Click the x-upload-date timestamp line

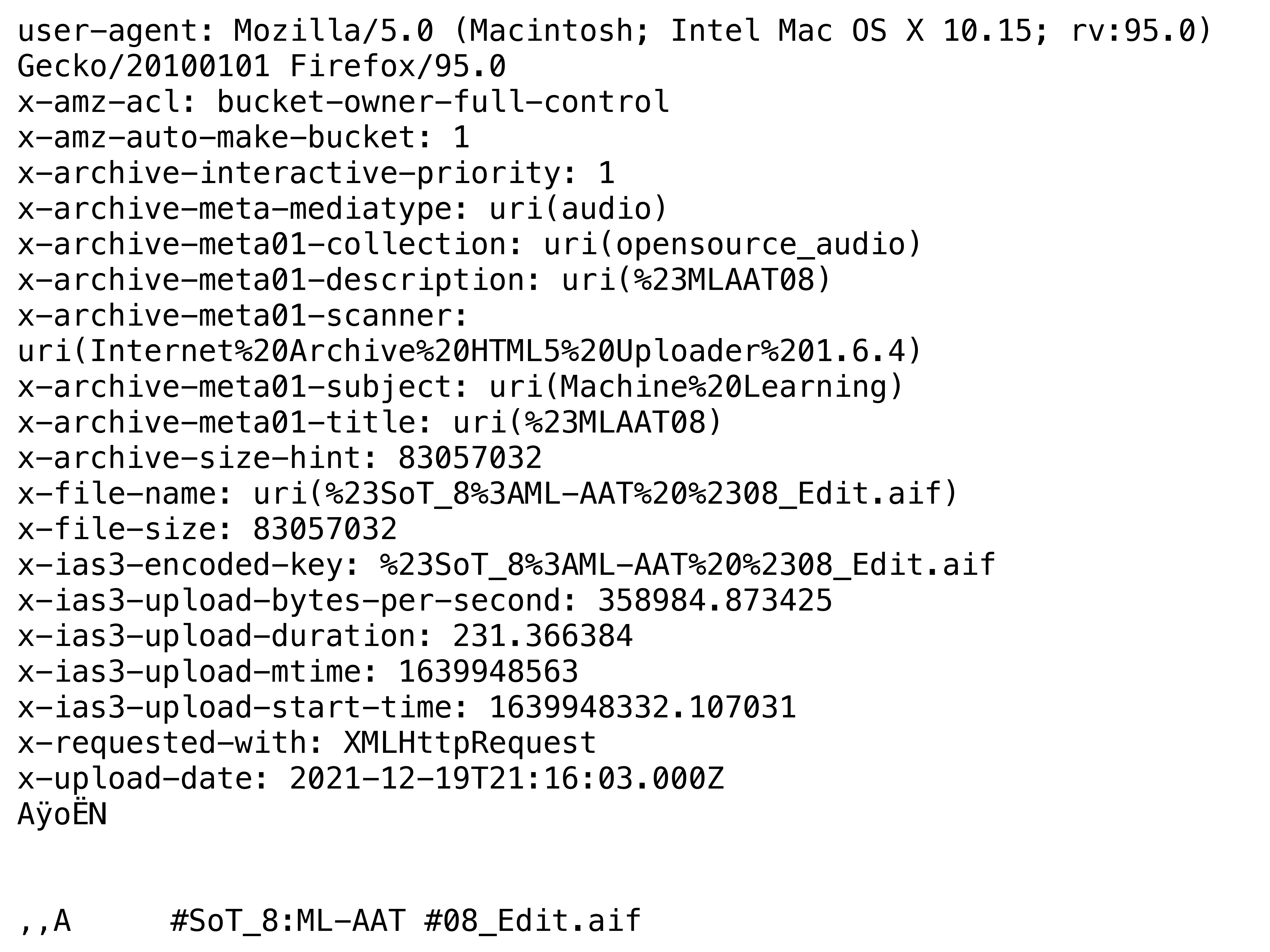[x=370, y=778]
